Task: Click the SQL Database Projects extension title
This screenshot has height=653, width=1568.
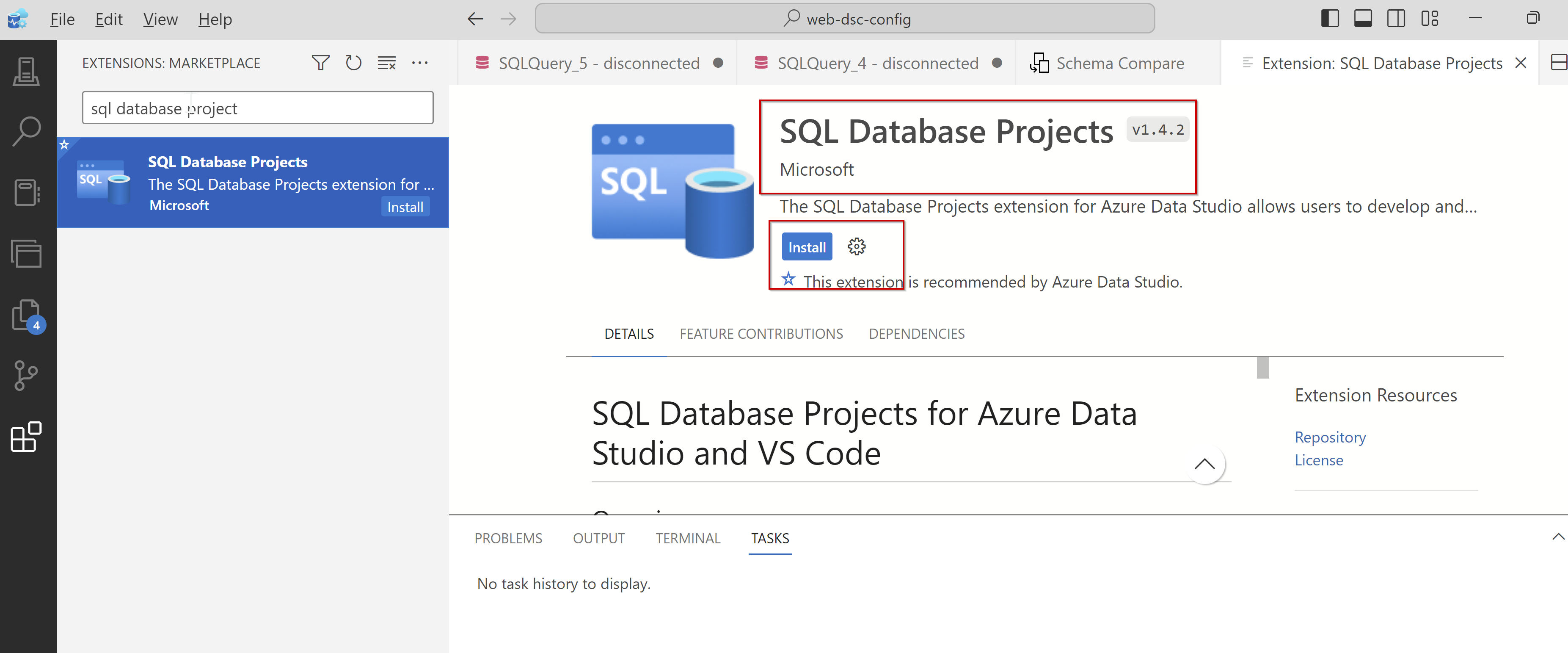Action: pyautogui.click(x=946, y=131)
